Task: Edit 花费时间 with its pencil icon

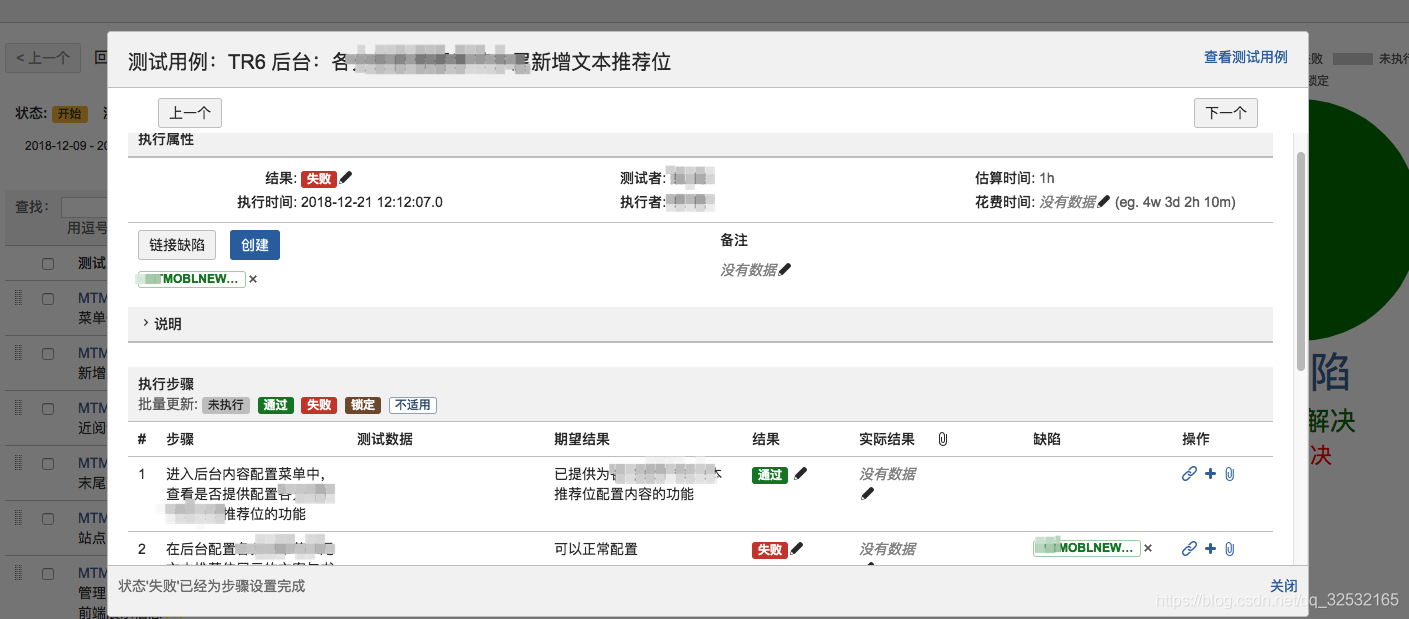Action: [x=1104, y=202]
